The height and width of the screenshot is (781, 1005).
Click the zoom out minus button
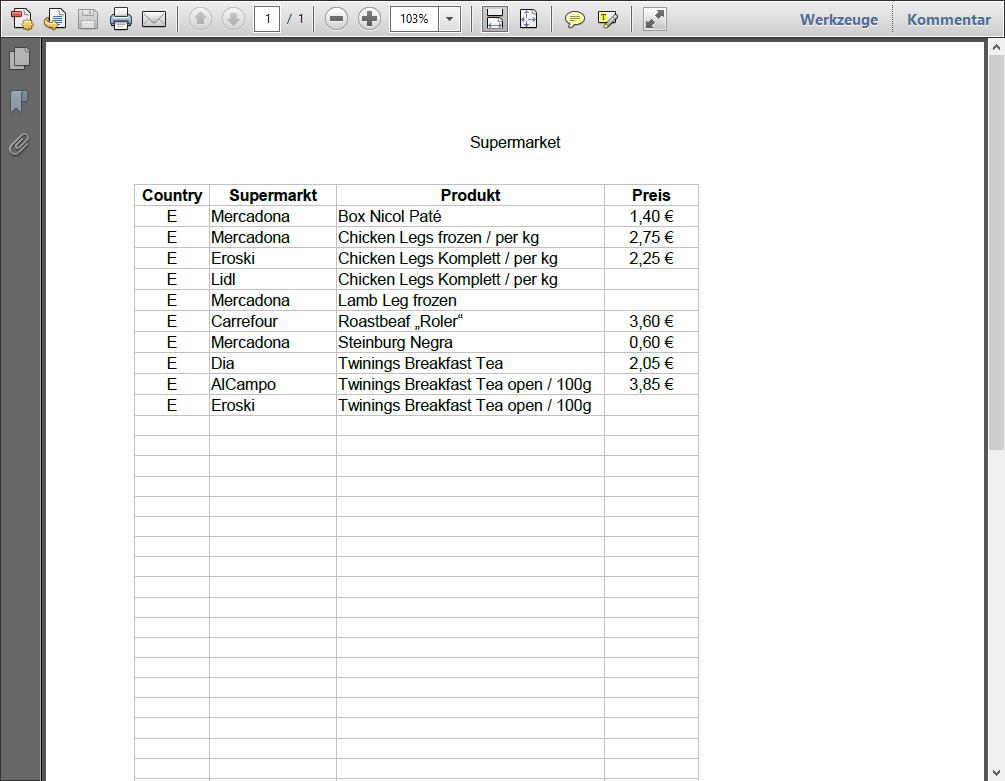[337, 19]
